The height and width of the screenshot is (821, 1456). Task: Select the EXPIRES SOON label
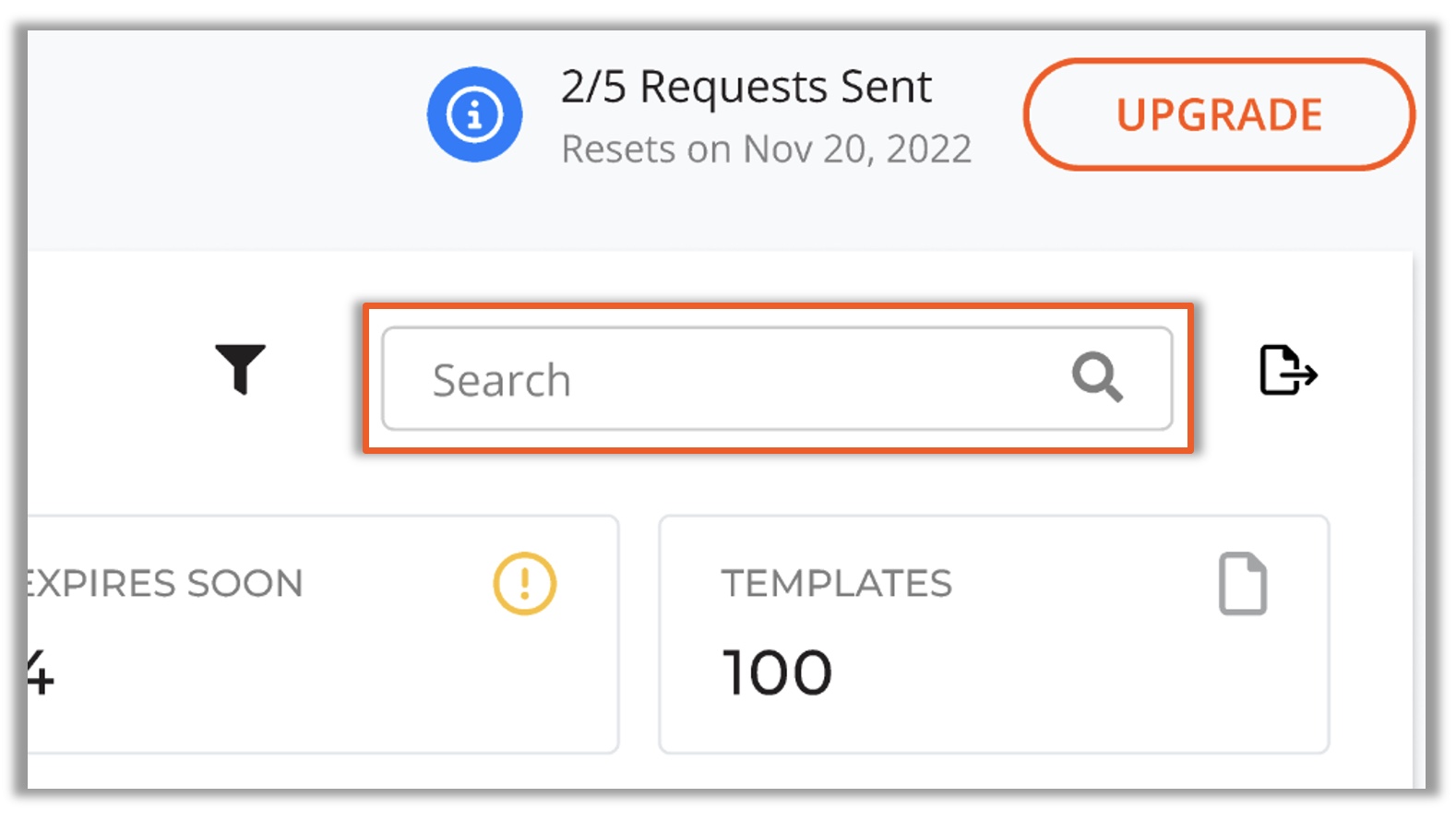tap(164, 583)
